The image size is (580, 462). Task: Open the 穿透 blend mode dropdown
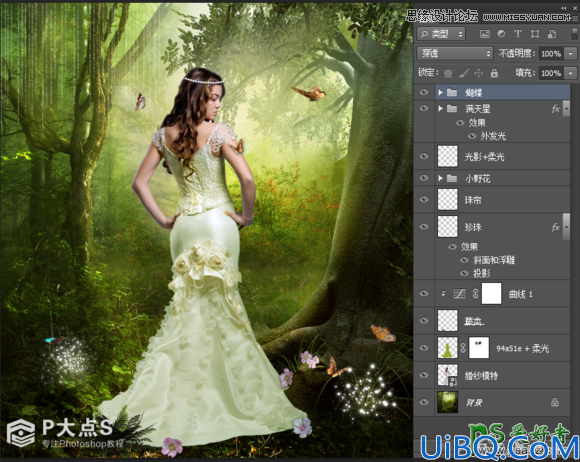[455, 54]
